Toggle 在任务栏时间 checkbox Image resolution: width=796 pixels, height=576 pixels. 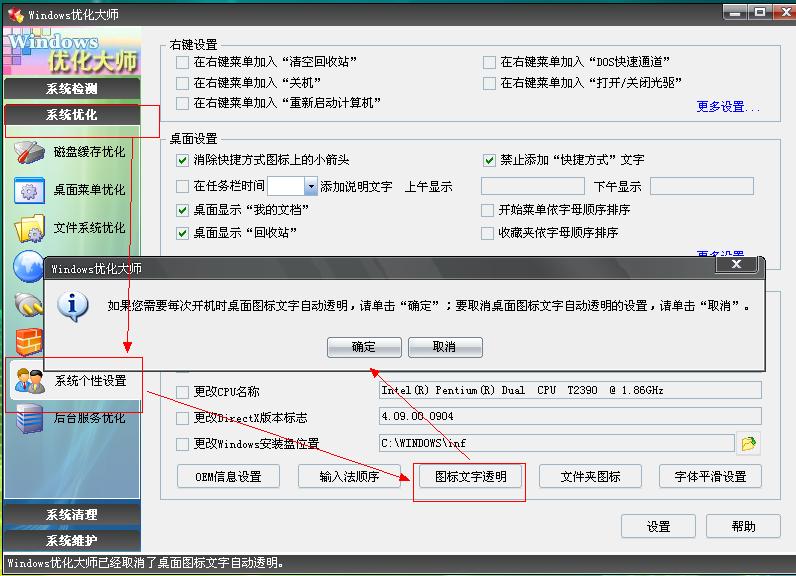coord(182,186)
